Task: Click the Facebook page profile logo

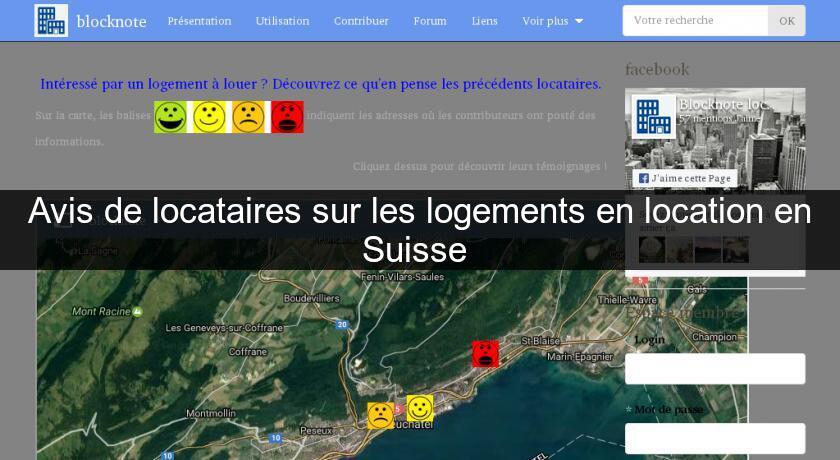Action: click(654, 117)
